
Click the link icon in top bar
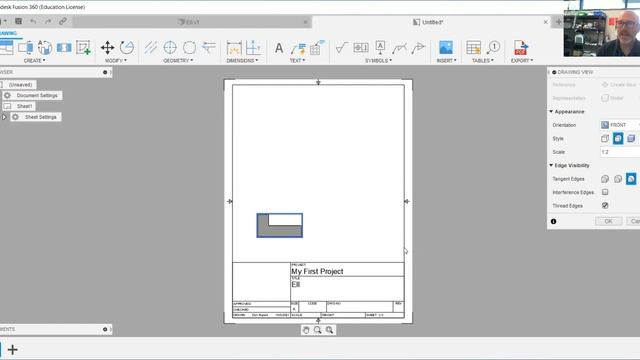point(62,21)
